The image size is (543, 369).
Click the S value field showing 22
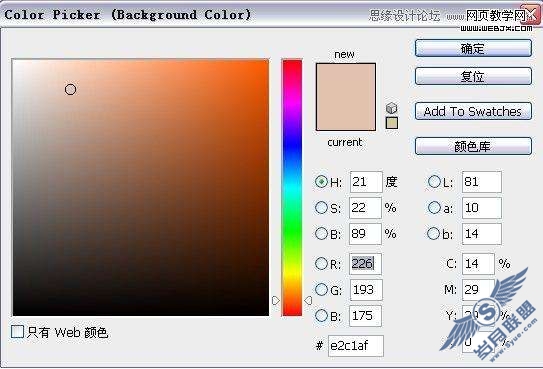click(365, 208)
